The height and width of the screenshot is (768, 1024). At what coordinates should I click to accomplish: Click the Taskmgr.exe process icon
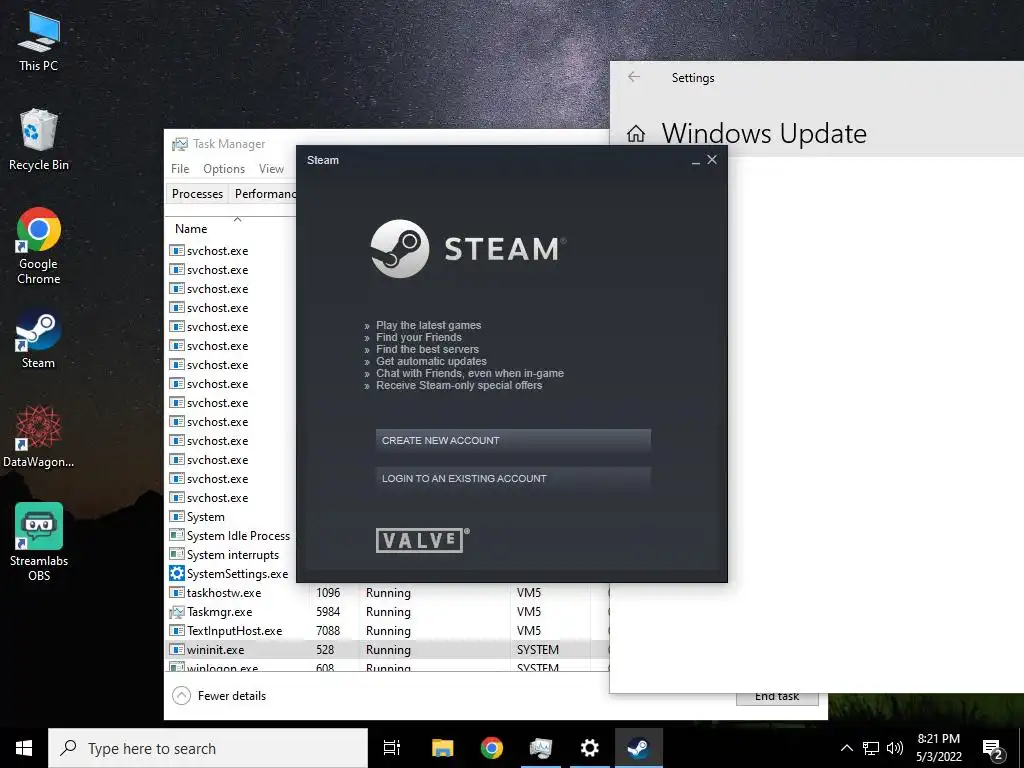(176, 612)
